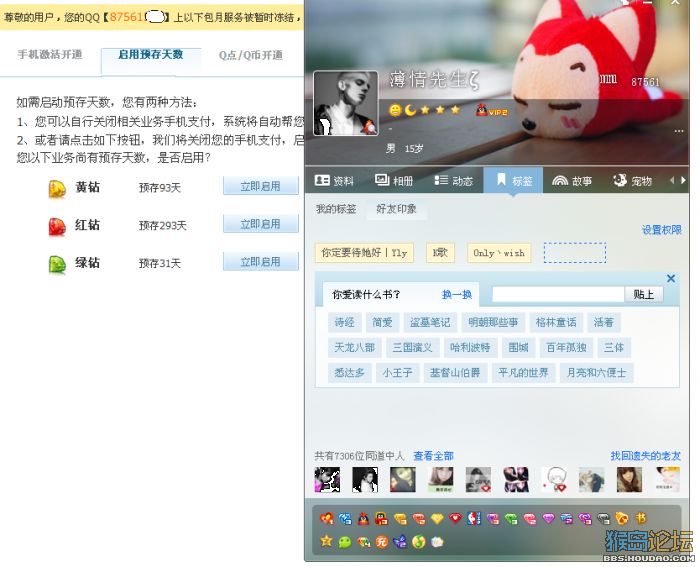
Task: Pick the 诗经 suggested tag
Action: (345, 322)
